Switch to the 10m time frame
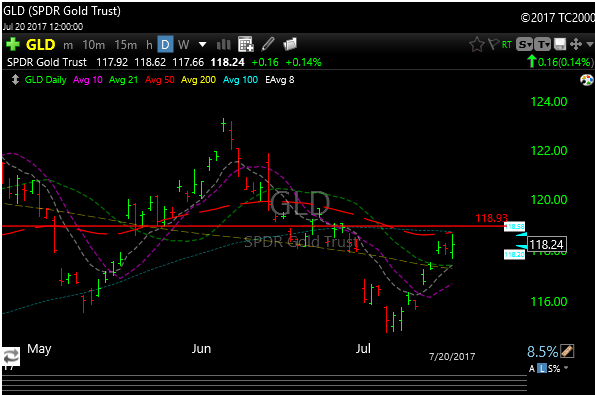This screenshot has height=395, width=595. pyautogui.click(x=93, y=45)
